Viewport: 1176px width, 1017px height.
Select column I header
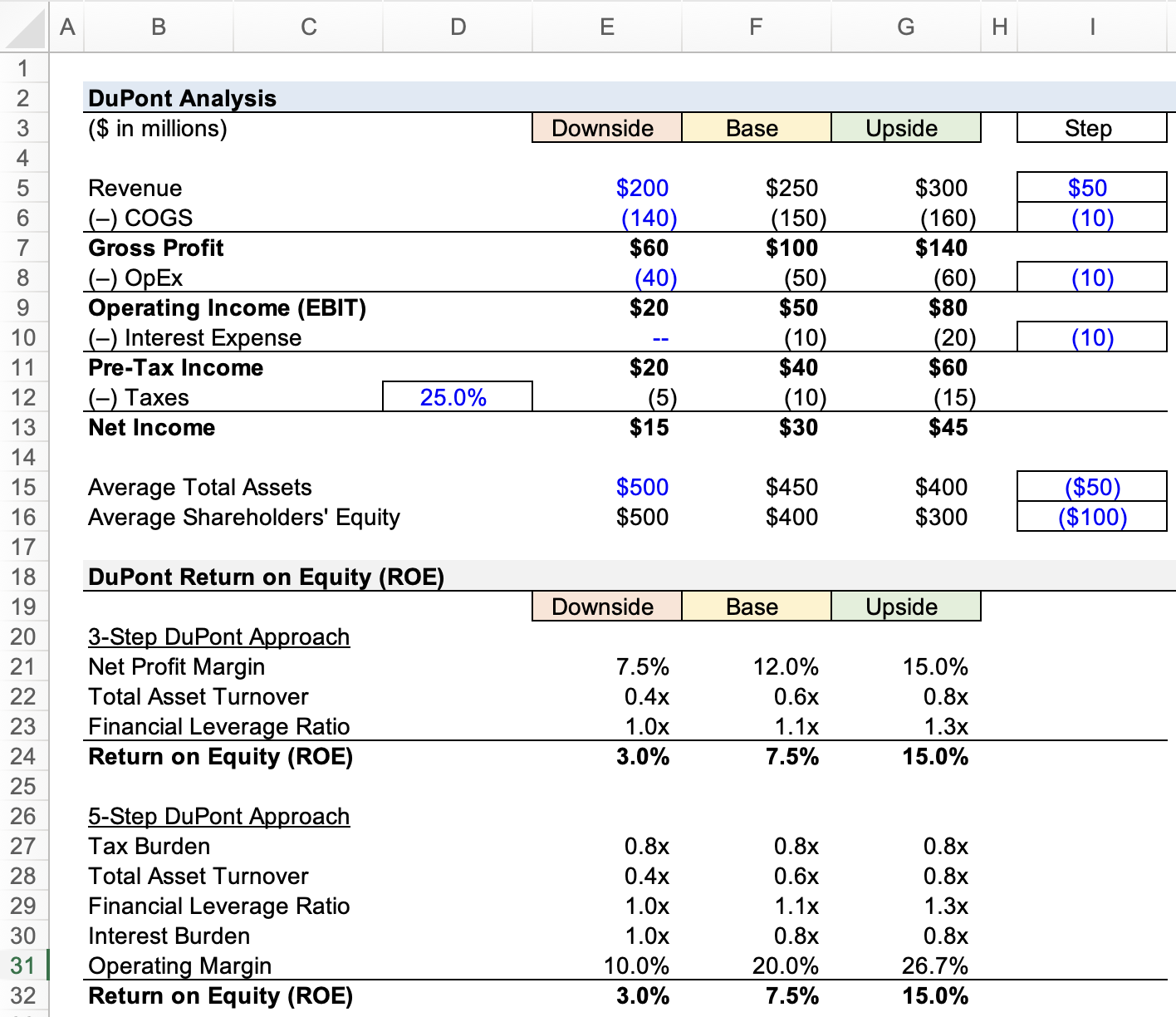(x=1092, y=27)
